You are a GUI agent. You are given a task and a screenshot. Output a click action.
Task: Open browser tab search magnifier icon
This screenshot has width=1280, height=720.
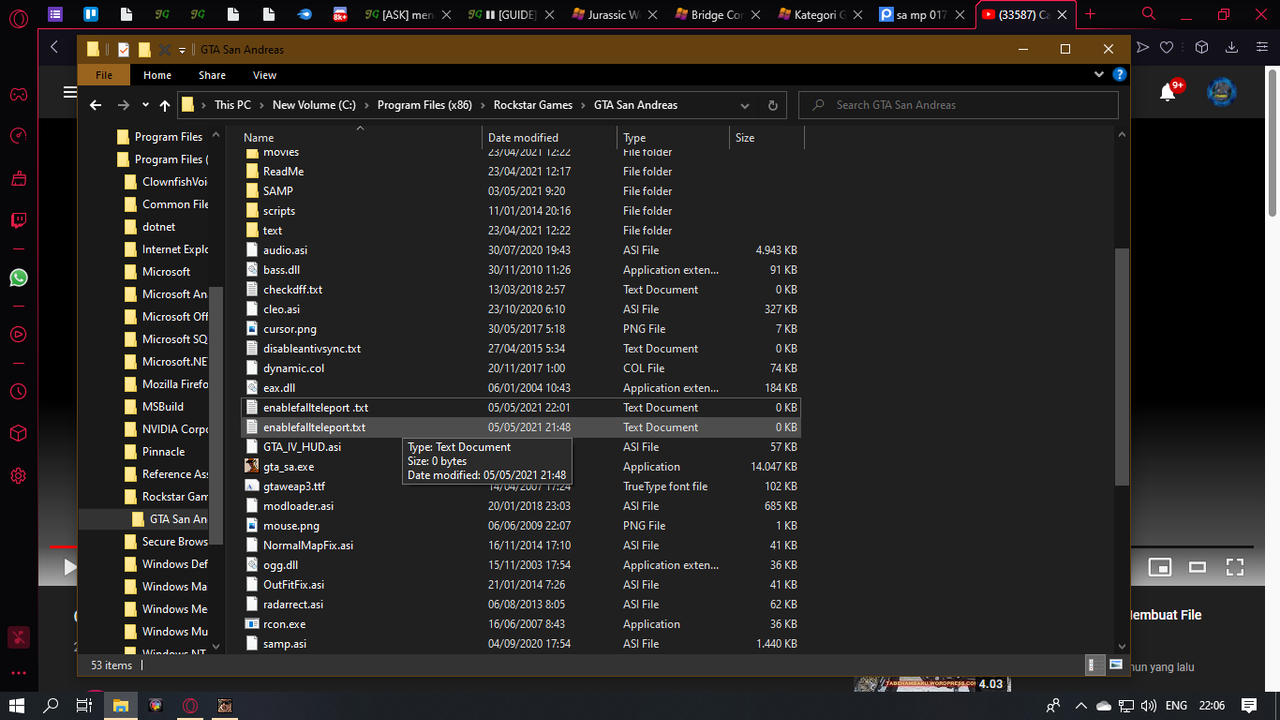click(1149, 14)
